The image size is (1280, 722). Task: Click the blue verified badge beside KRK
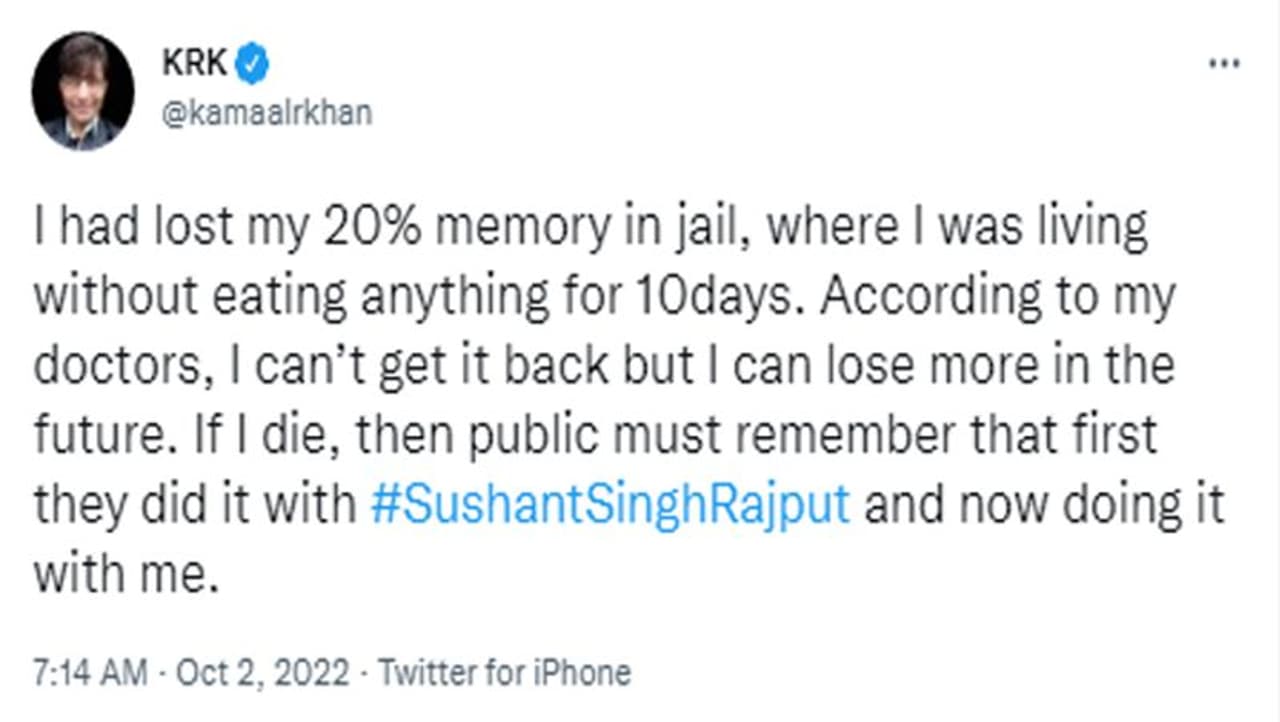point(252,66)
